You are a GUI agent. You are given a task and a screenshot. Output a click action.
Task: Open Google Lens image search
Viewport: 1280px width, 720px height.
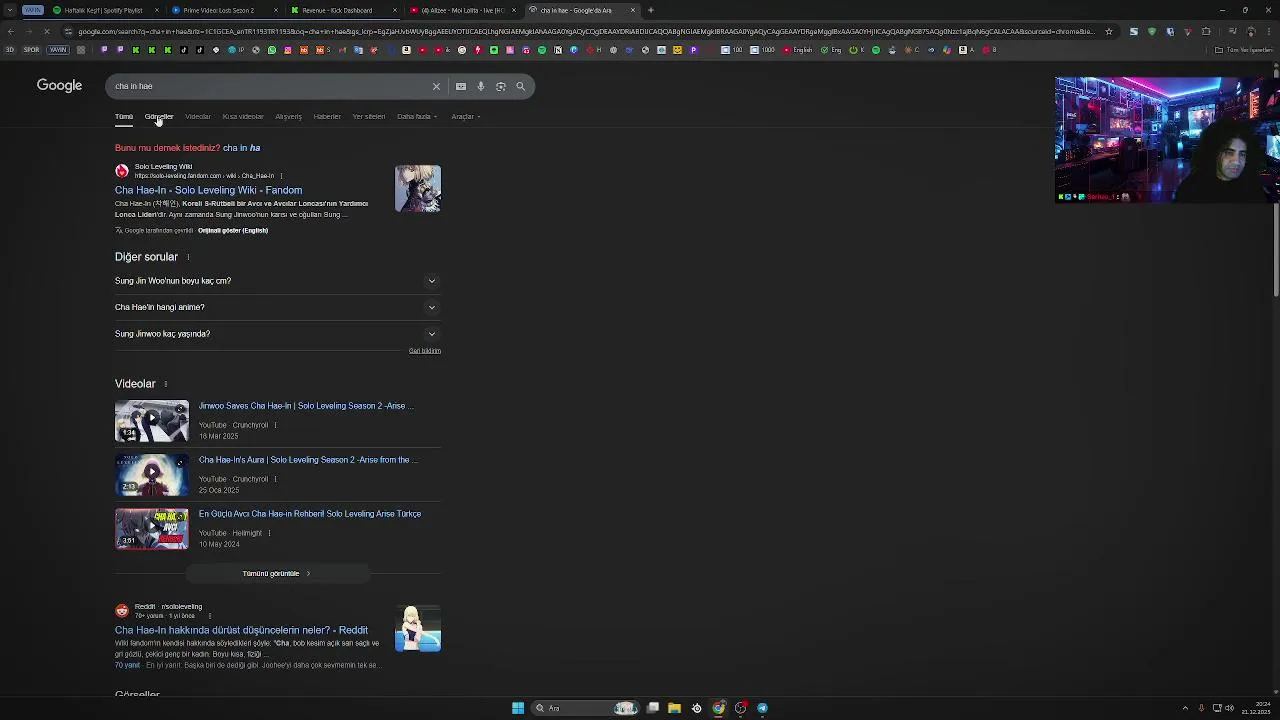coord(501,86)
